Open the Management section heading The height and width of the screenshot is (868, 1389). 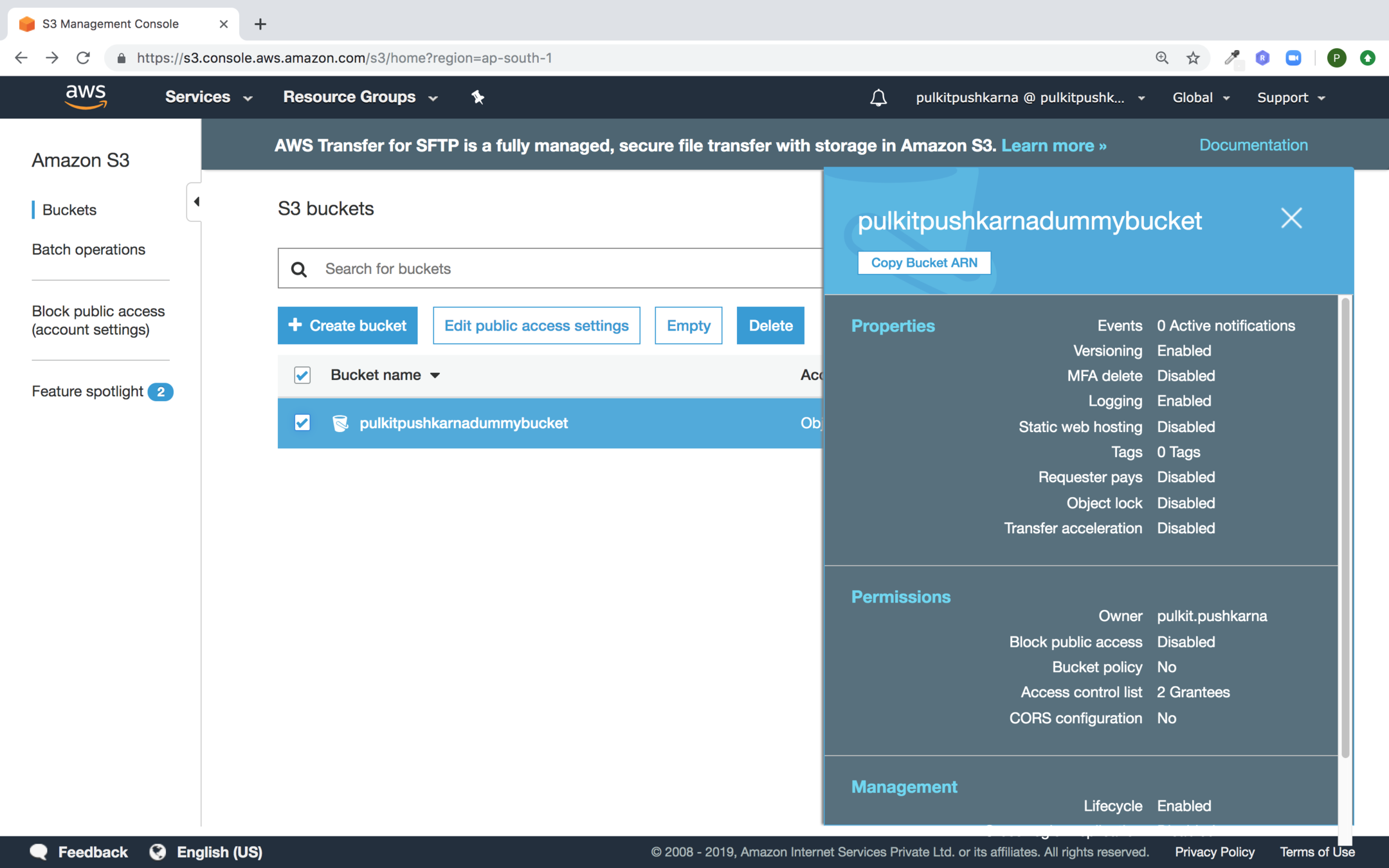[904, 786]
